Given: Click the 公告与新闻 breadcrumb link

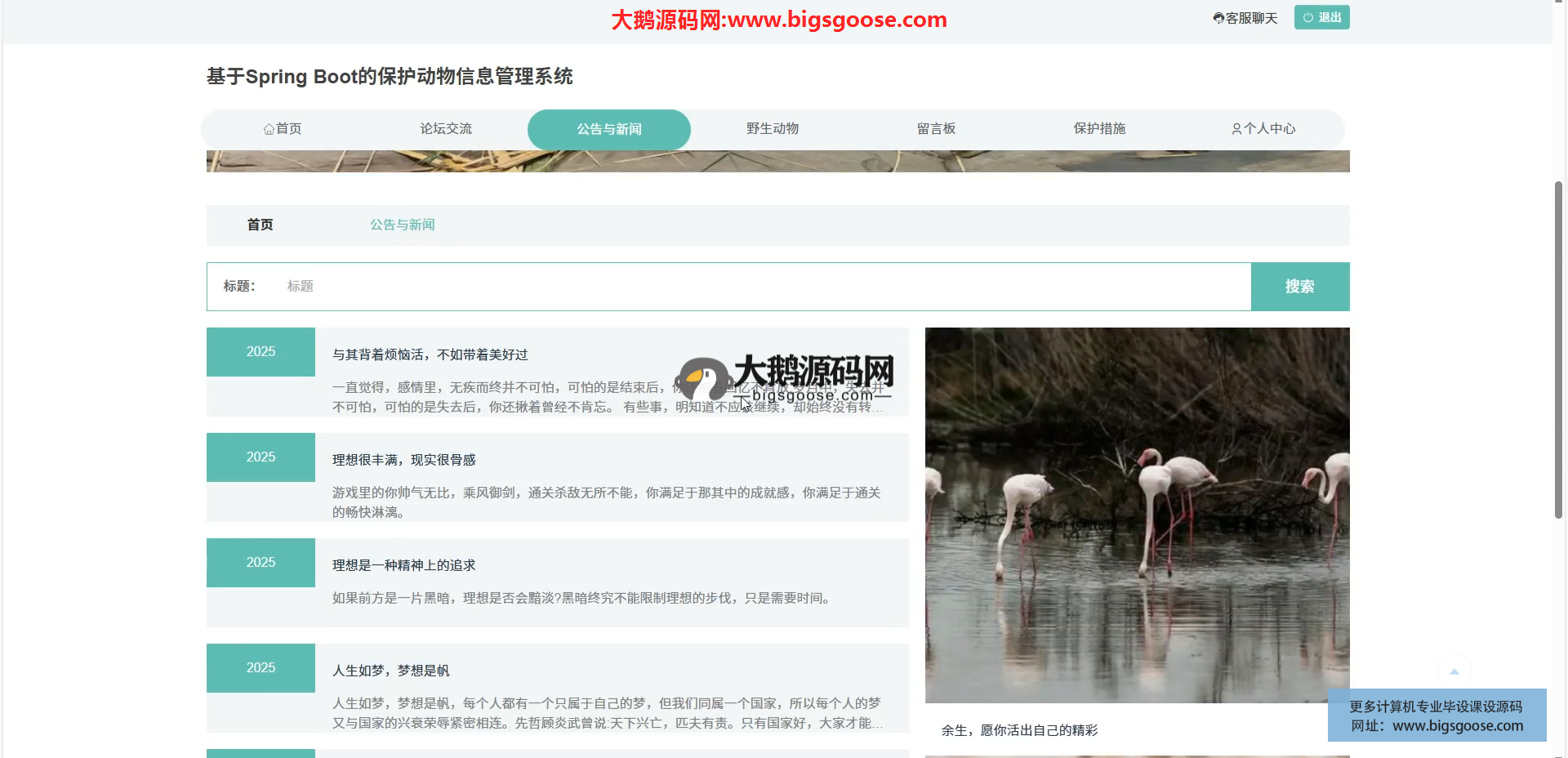Looking at the screenshot, I should click(x=402, y=225).
